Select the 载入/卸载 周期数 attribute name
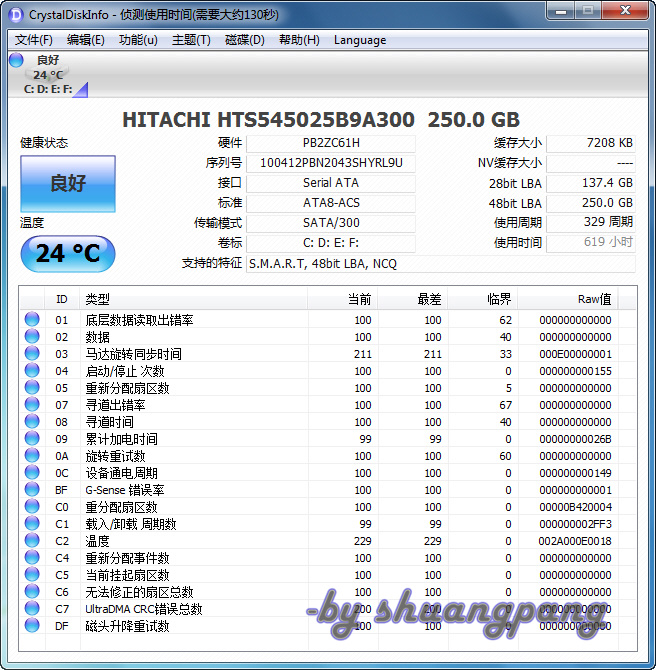656x670 pixels. (x=131, y=524)
